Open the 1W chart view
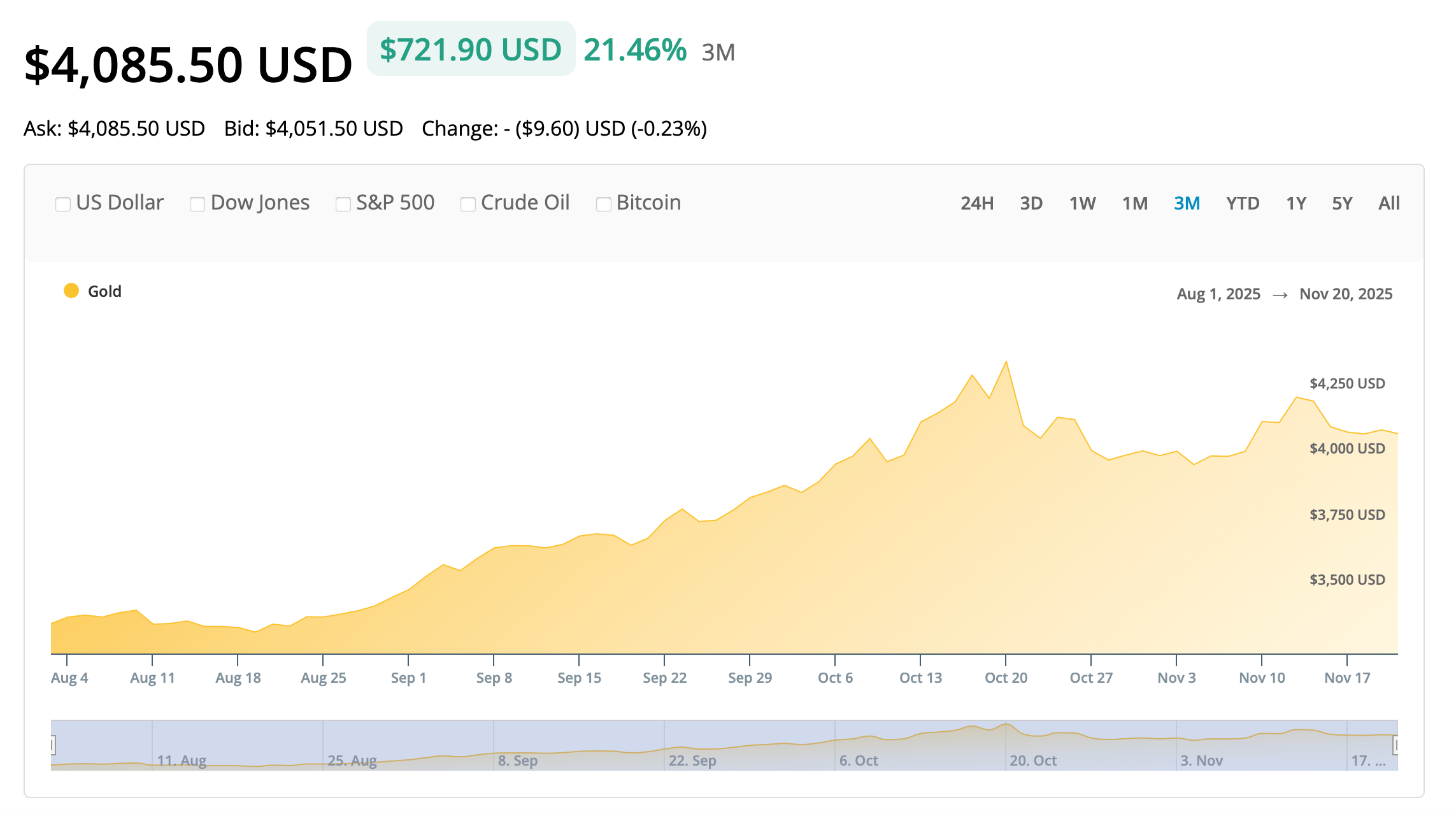 [x=1081, y=203]
